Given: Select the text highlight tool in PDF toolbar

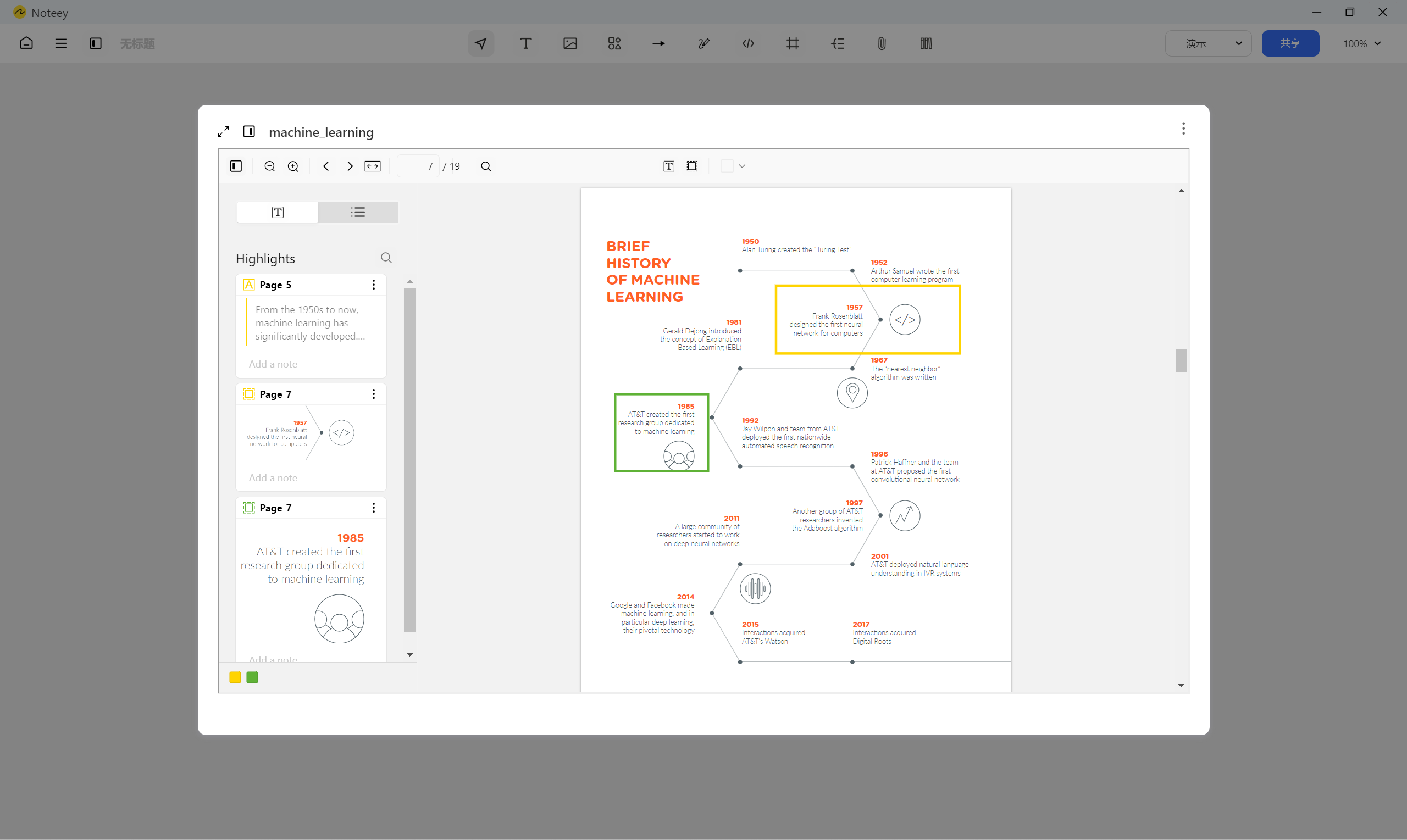Looking at the screenshot, I should click(669, 166).
